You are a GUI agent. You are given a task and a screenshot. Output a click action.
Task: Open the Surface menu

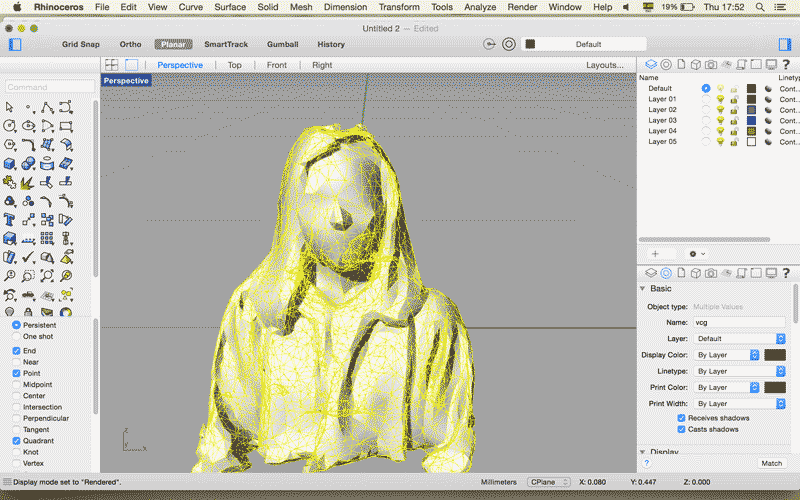click(230, 7)
